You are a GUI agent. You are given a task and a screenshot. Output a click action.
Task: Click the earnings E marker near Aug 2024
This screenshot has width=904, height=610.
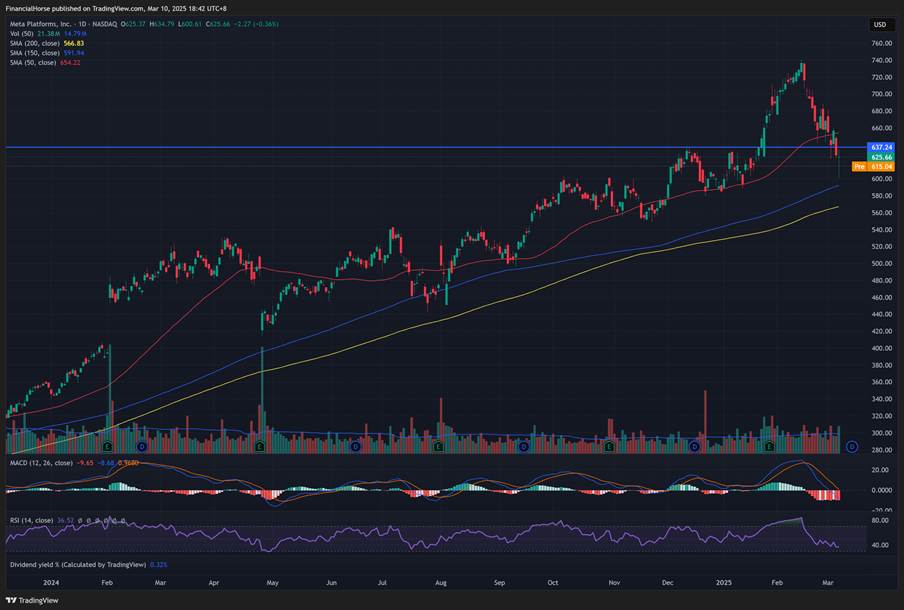439,447
